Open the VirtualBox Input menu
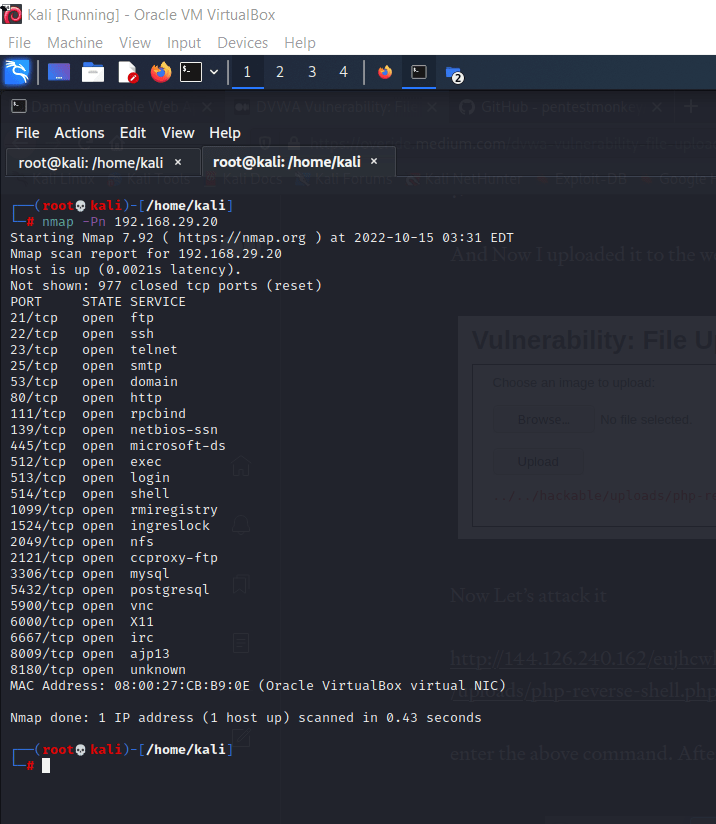Viewport: 716px width, 824px height. pyautogui.click(x=184, y=43)
